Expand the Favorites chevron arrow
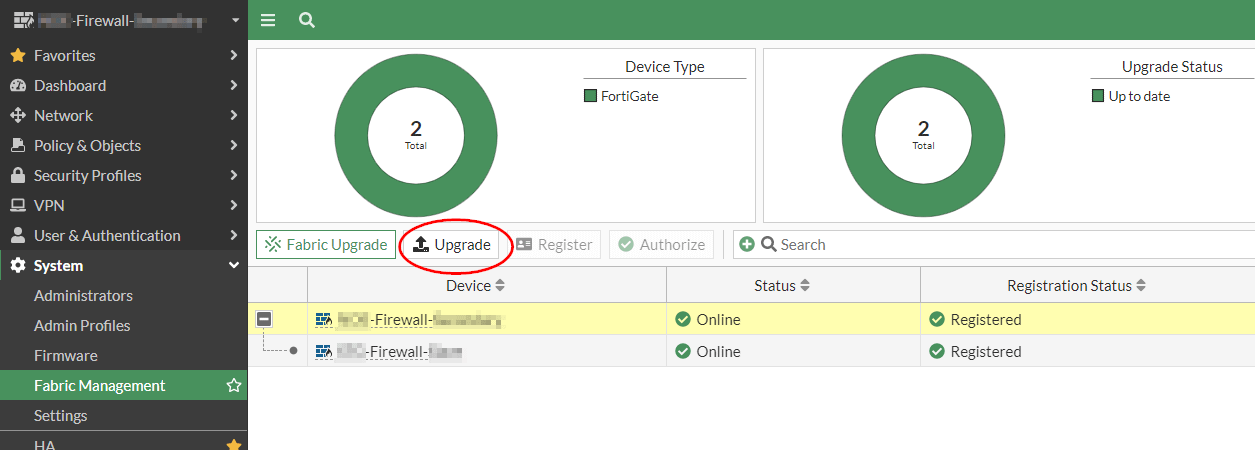1255x450 pixels. [233, 55]
